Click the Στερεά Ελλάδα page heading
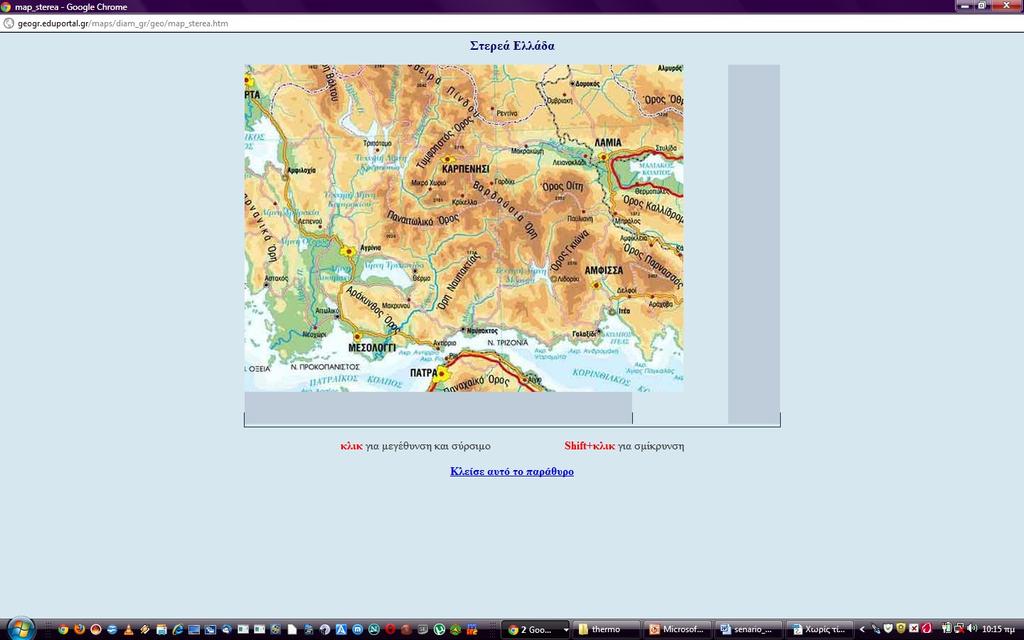The width and height of the screenshot is (1024, 640). [512, 46]
